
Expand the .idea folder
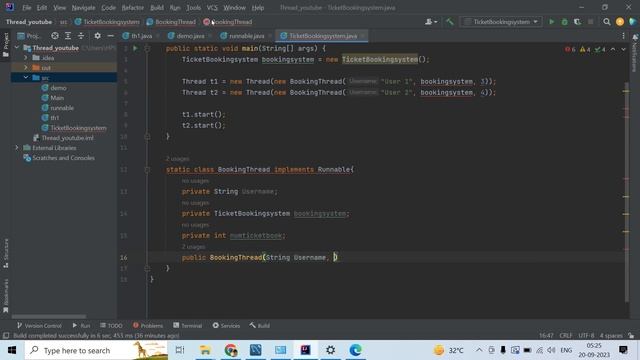[x=26, y=58]
